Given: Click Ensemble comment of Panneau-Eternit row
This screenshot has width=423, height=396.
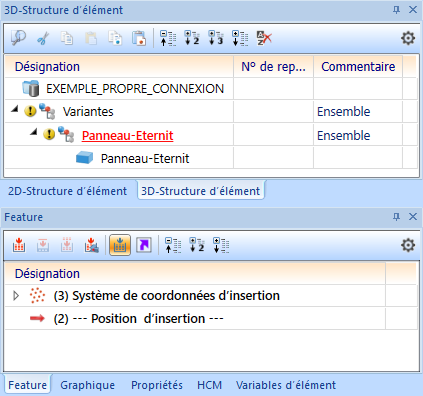Looking at the screenshot, I should (343, 135).
